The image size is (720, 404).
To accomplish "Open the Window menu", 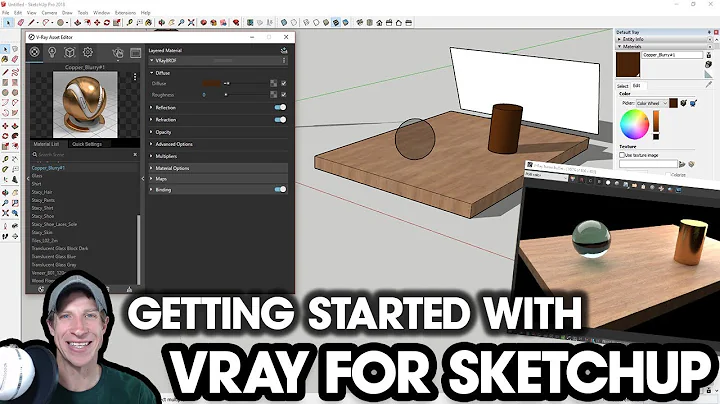I will [x=101, y=13].
